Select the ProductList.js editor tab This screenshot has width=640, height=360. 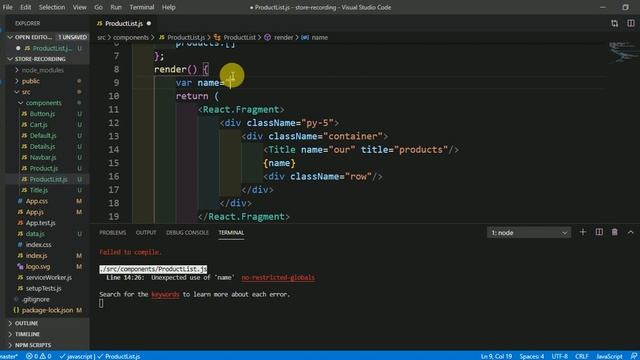(124, 24)
